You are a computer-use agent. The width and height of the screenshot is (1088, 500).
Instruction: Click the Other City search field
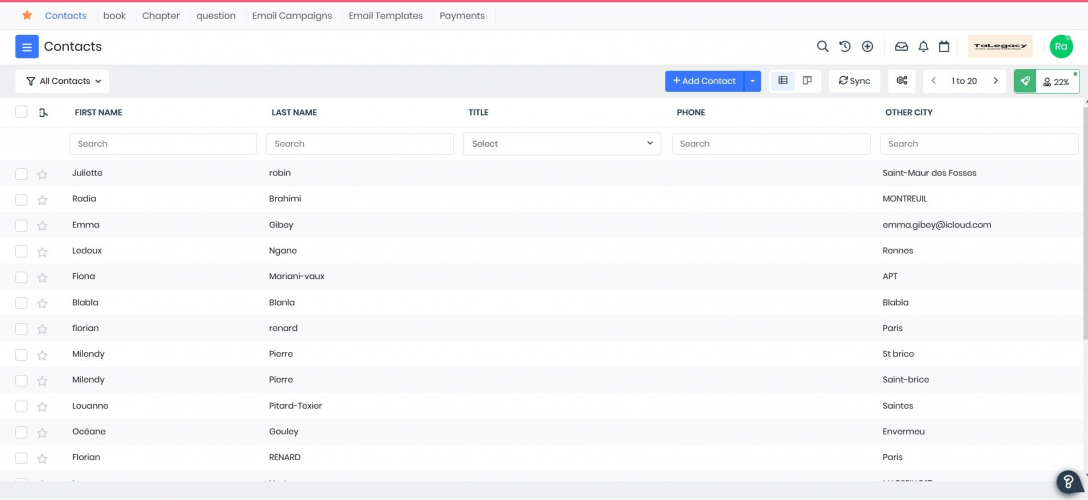(979, 144)
